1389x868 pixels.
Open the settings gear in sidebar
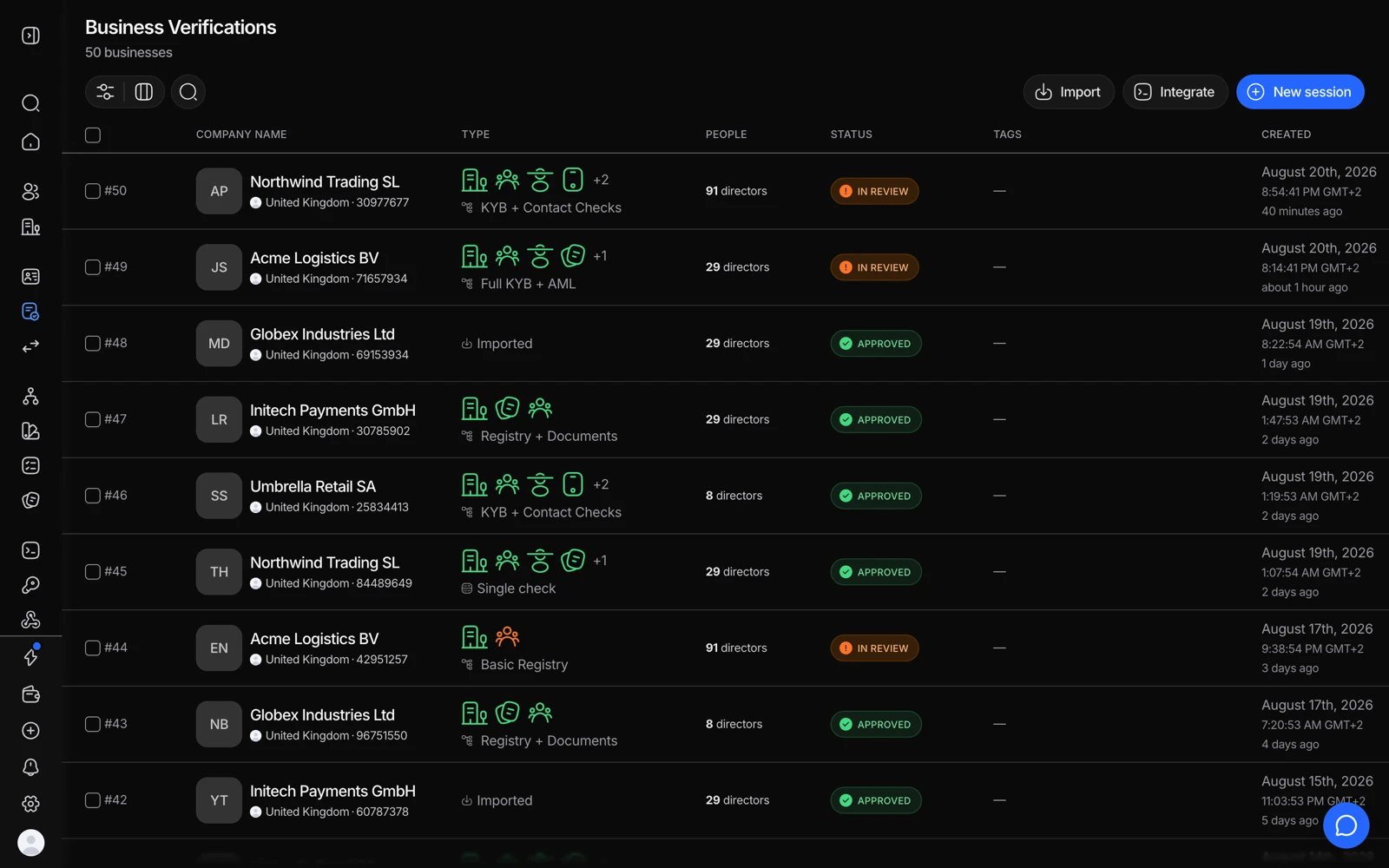(30, 804)
